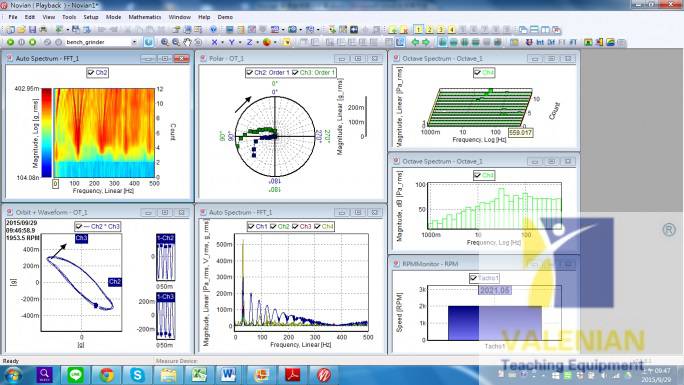Select the hand pan tool

[x=187, y=42]
